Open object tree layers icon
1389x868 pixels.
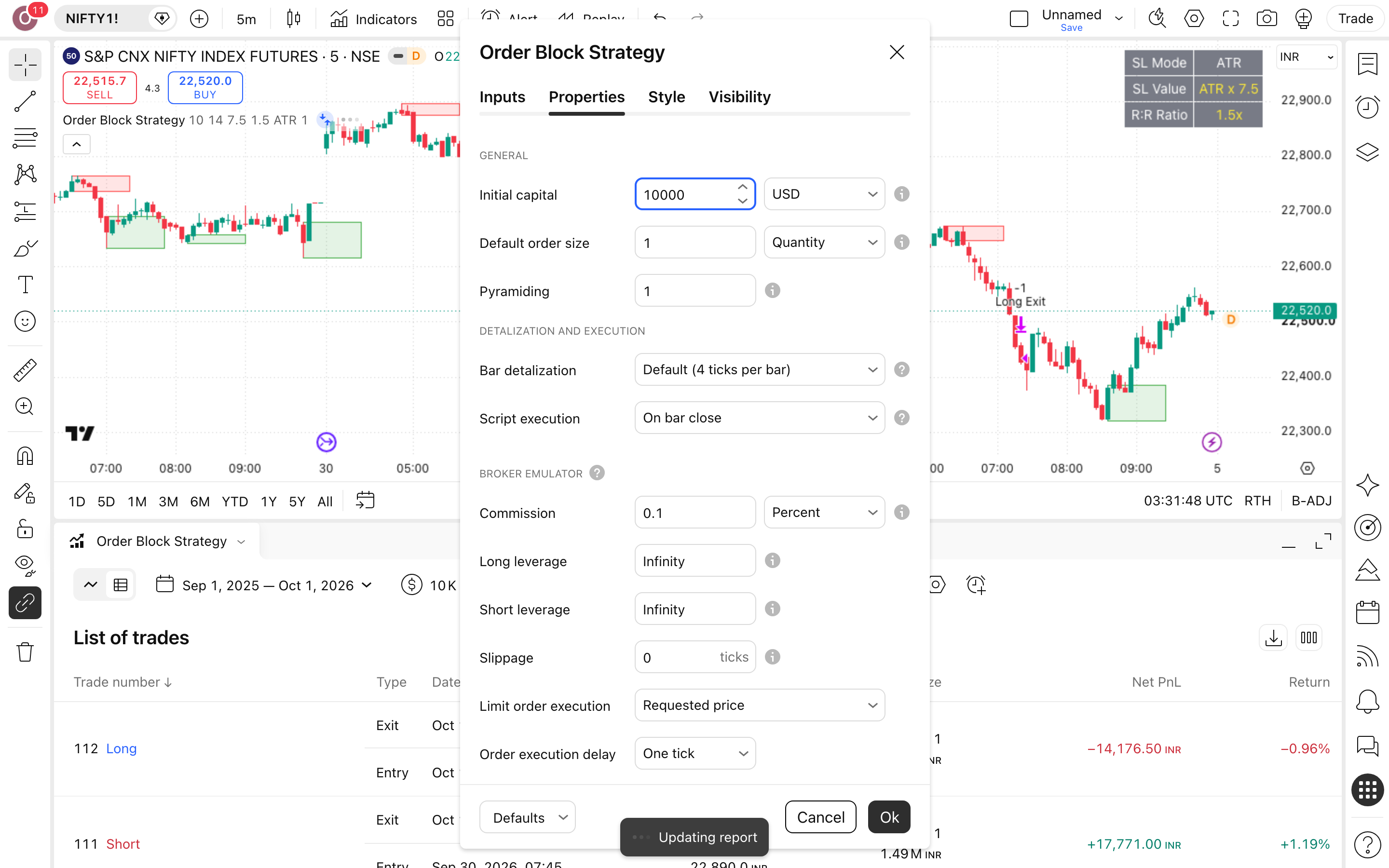pyautogui.click(x=1368, y=152)
